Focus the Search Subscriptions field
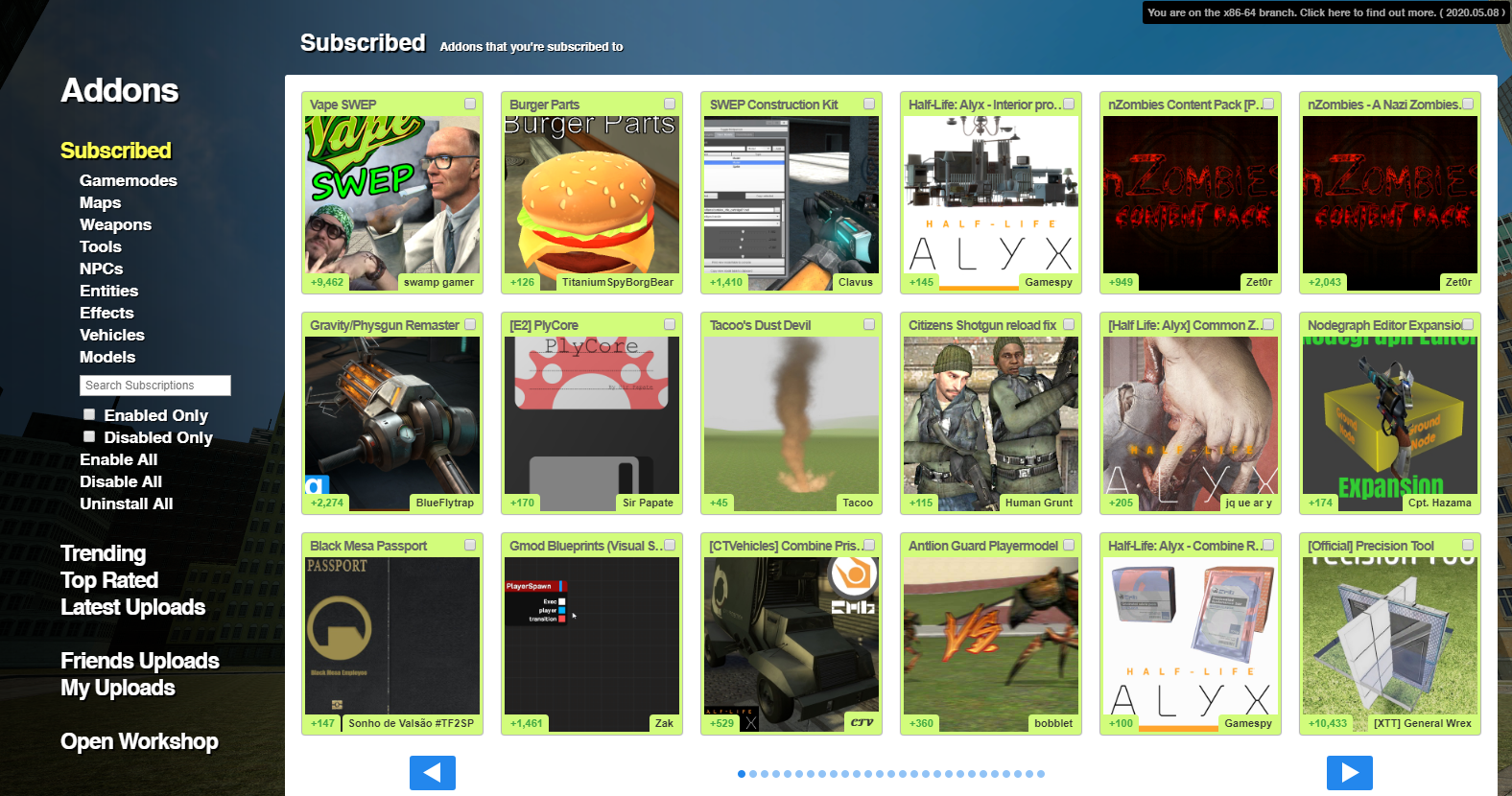Viewport: 1512px width, 796px height. (155, 386)
